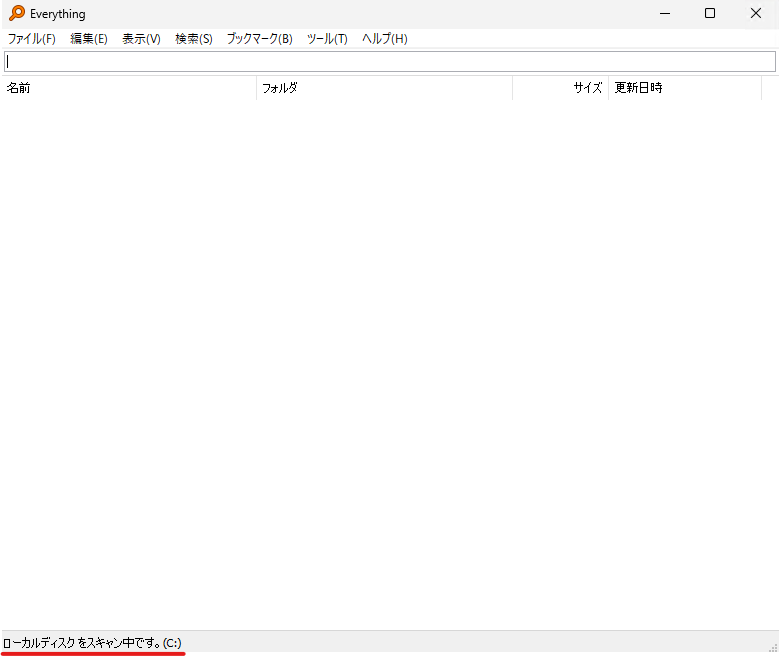Viewport: 779px width, 657px height.
Task: Maximize the Everything window
Action: (710, 13)
